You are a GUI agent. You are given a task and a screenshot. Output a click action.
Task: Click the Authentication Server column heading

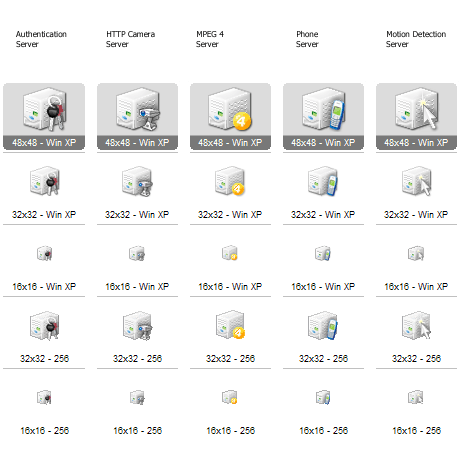(41, 39)
